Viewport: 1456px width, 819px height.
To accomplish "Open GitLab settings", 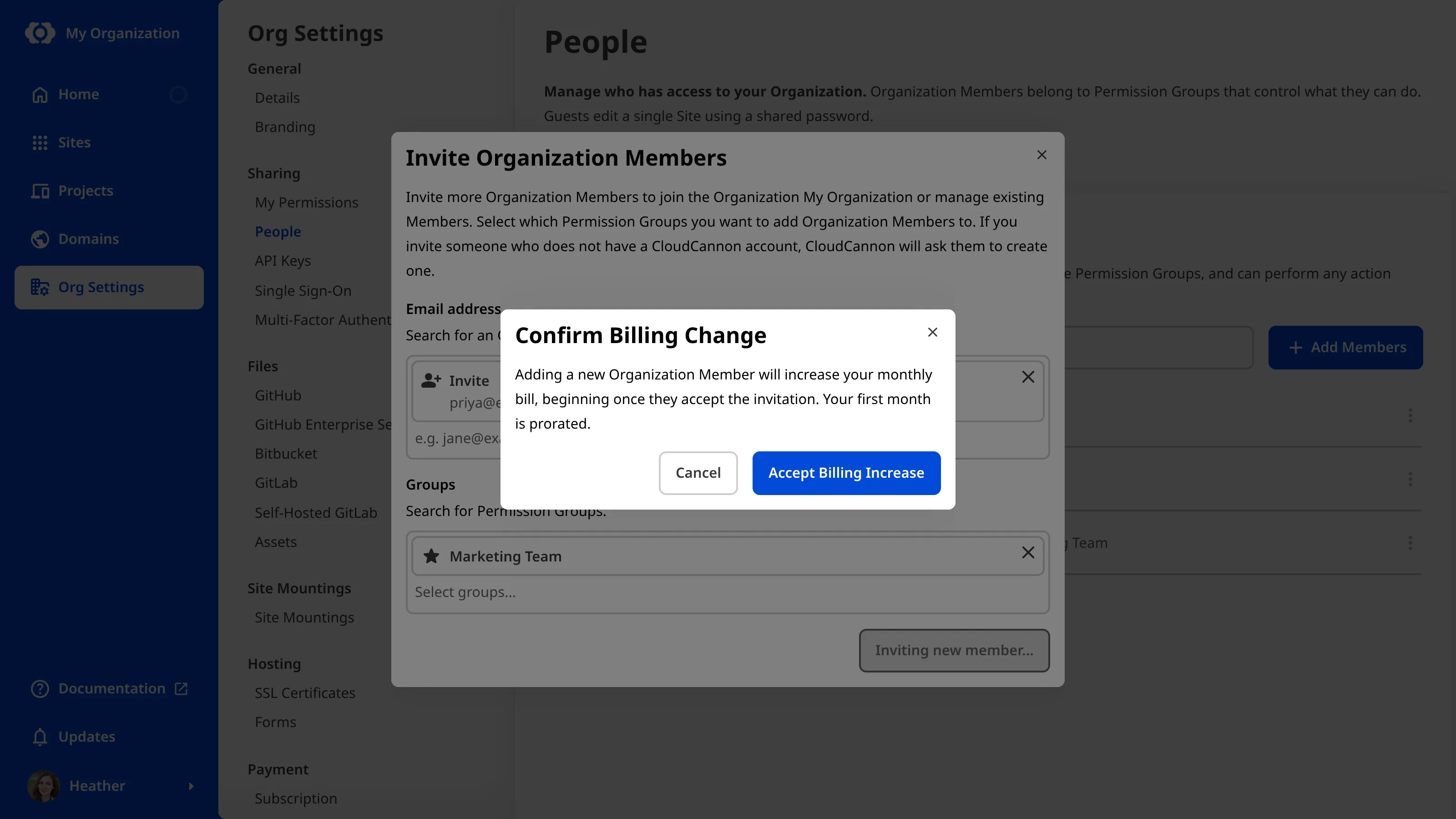I will click(x=276, y=483).
